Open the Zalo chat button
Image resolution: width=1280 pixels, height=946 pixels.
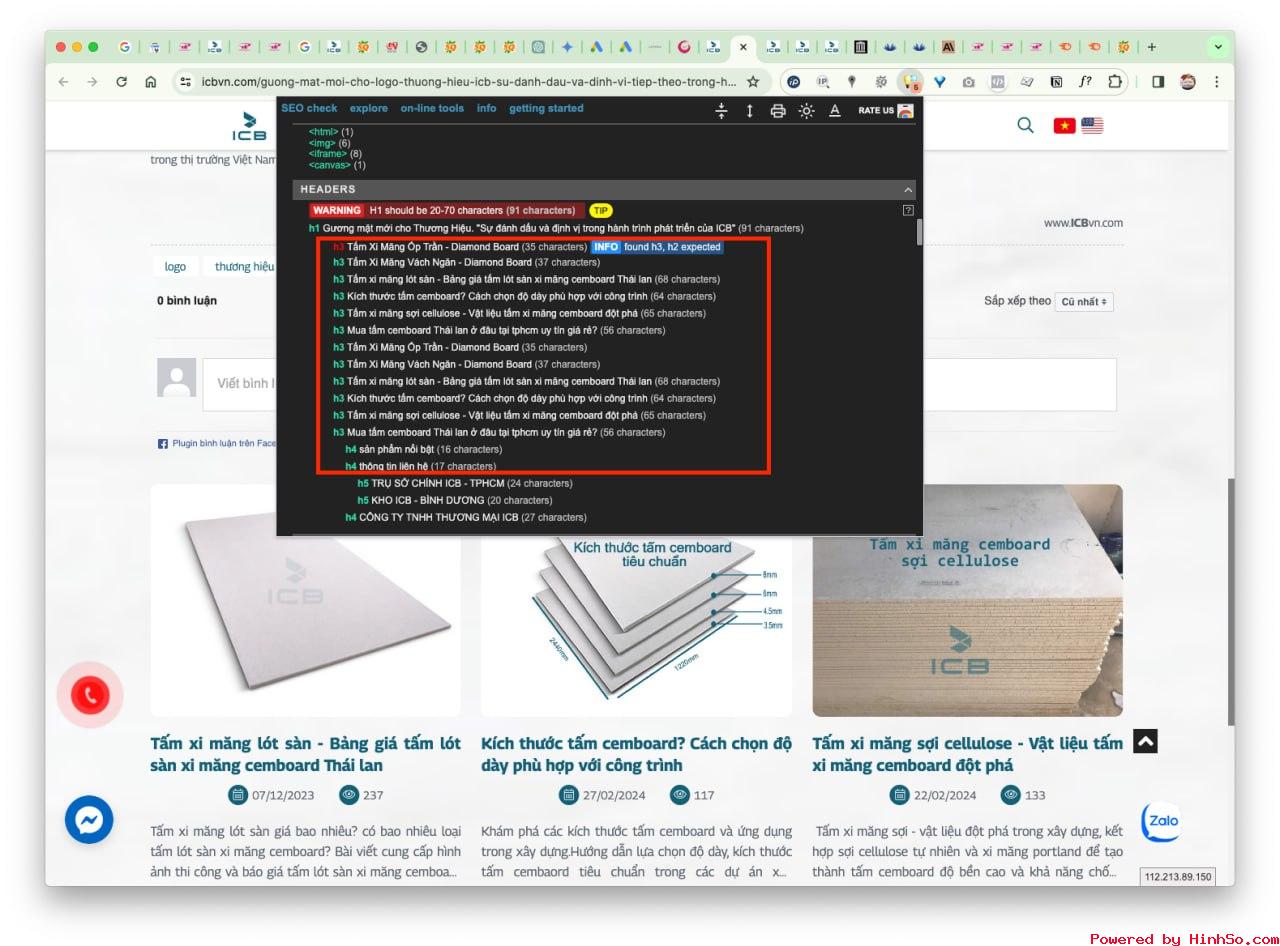[1162, 821]
